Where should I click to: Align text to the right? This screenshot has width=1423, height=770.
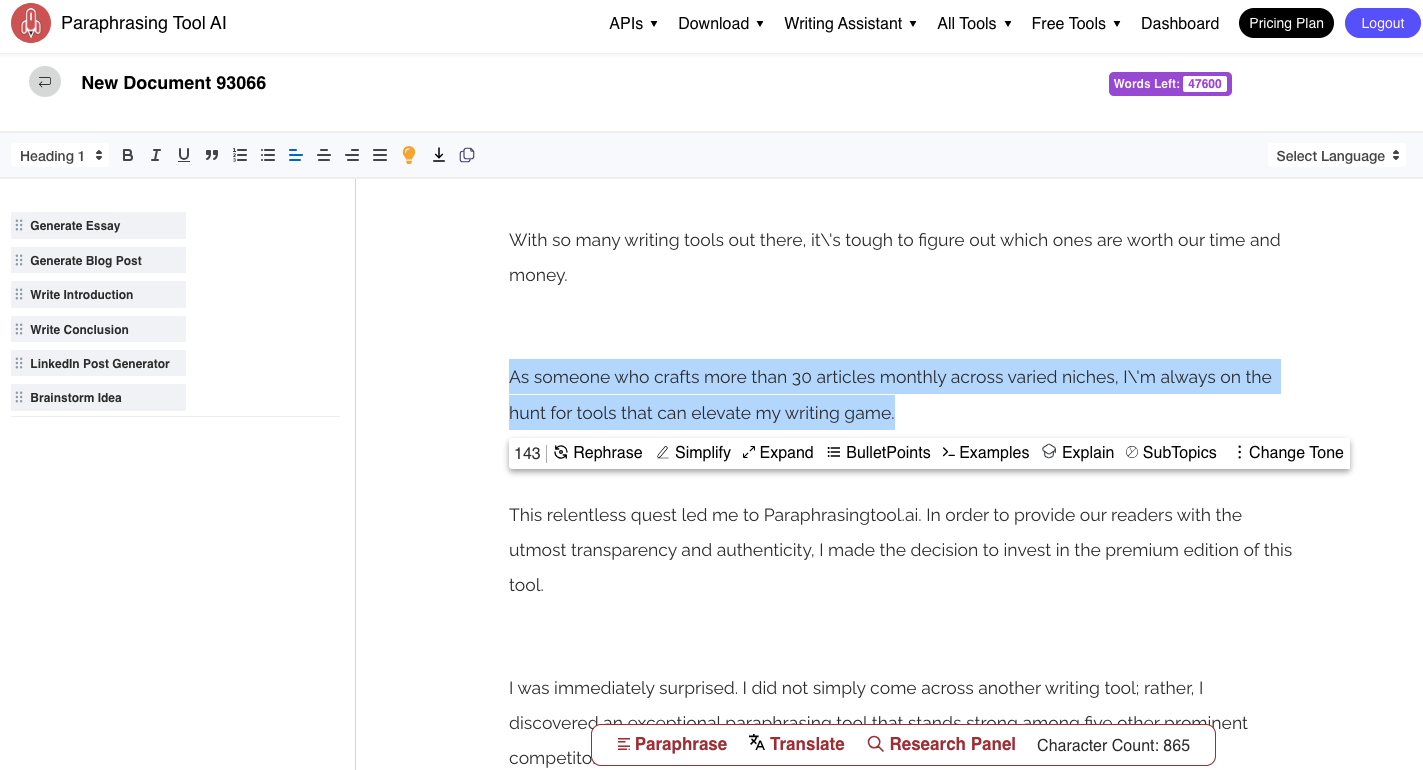[352, 155]
